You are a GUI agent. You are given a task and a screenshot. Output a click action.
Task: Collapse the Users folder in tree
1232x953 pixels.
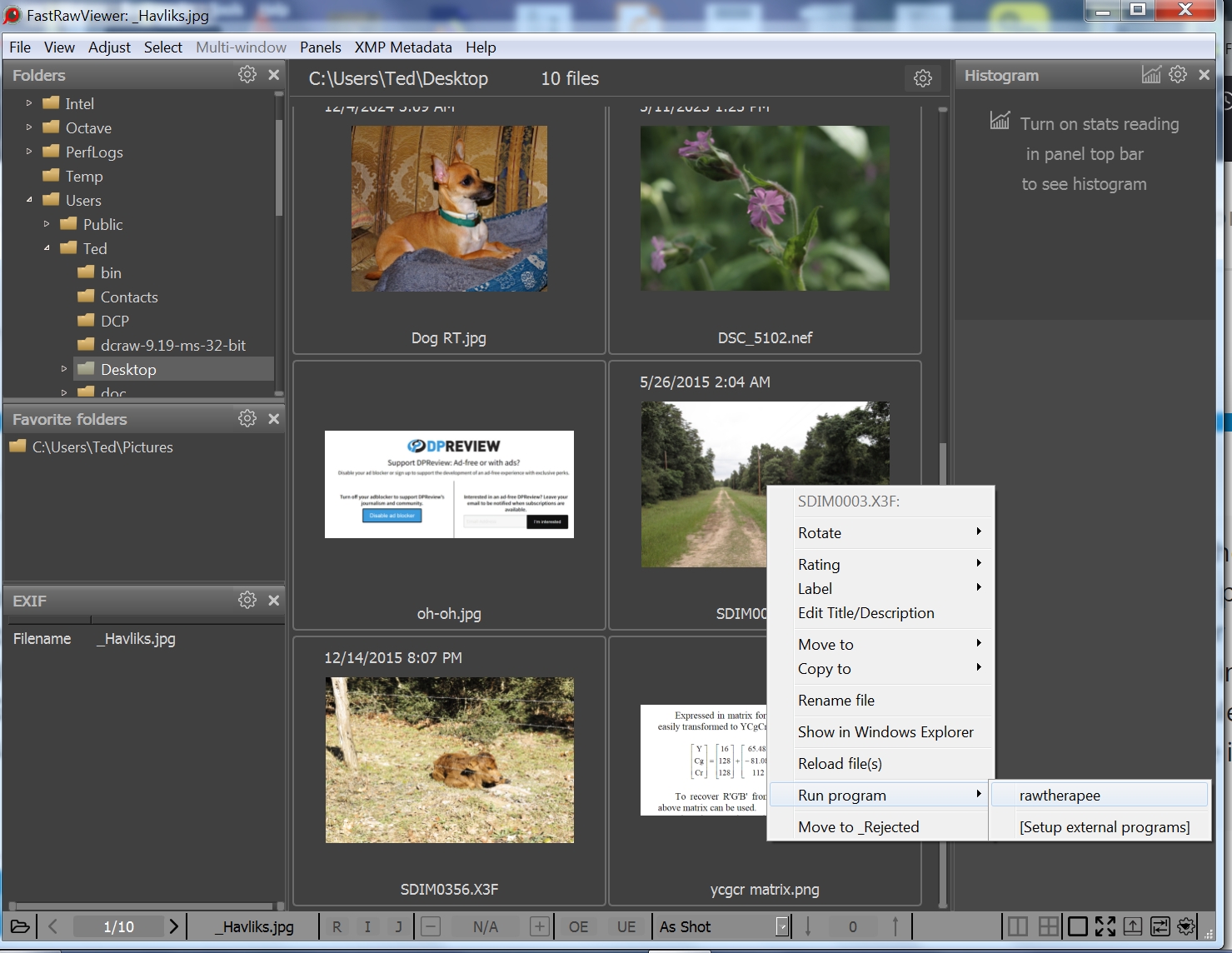(x=29, y=200)
